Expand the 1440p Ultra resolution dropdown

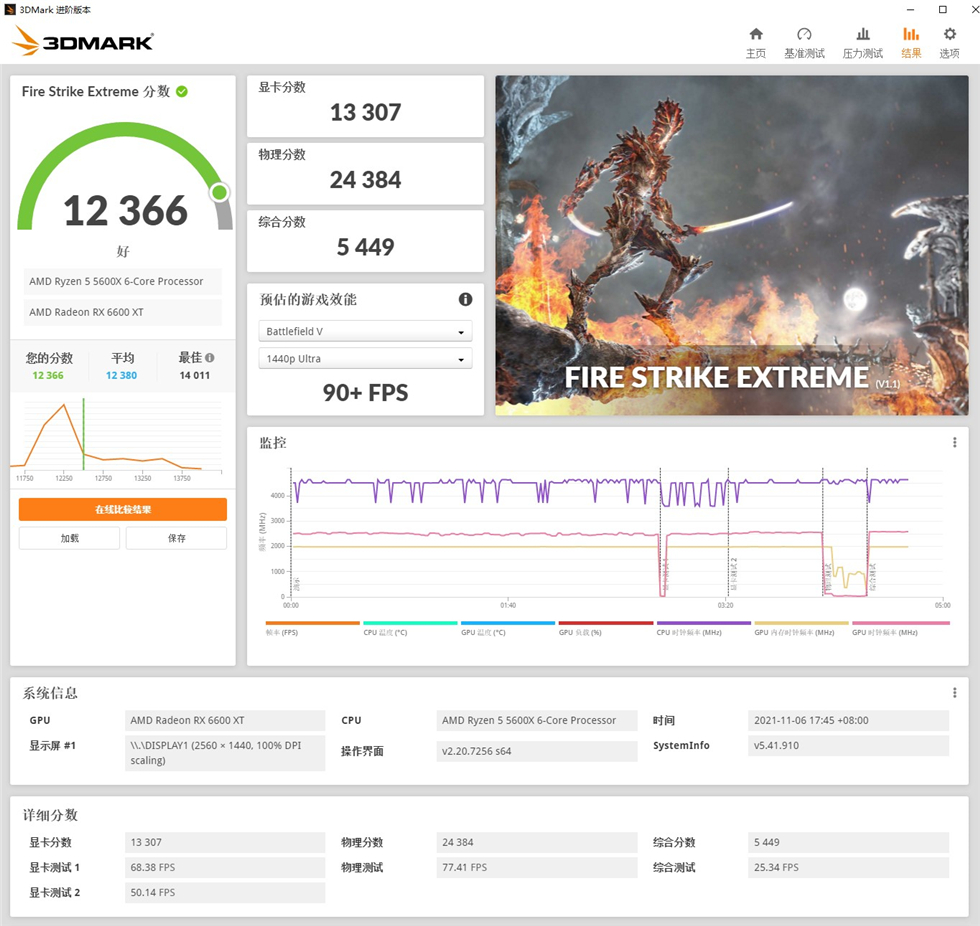(x=365, y=359)
